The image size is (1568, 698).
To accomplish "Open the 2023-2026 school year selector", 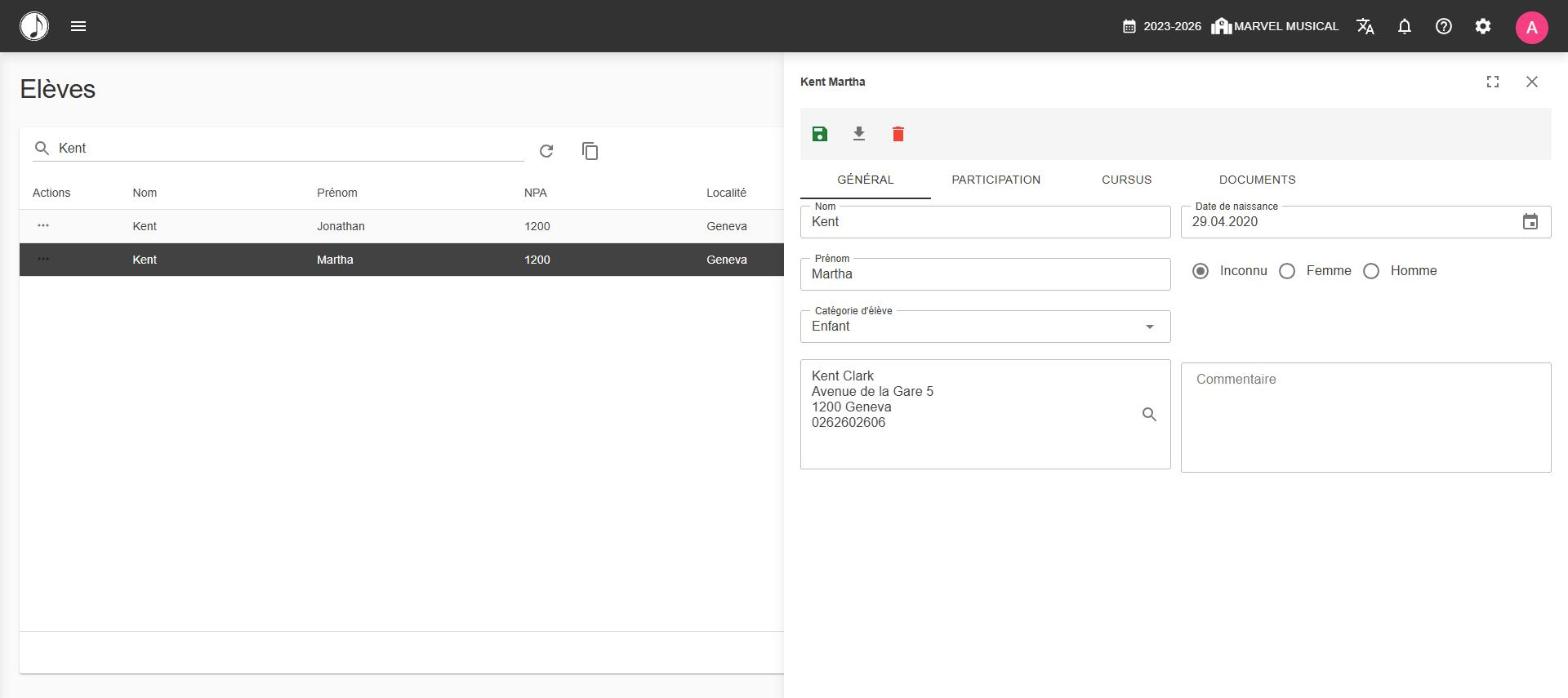I will [x=1162, y=26].
